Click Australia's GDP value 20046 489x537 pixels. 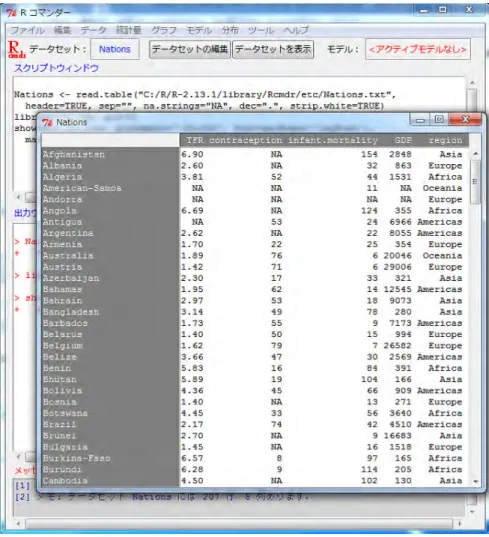click(x=398, y=255)
